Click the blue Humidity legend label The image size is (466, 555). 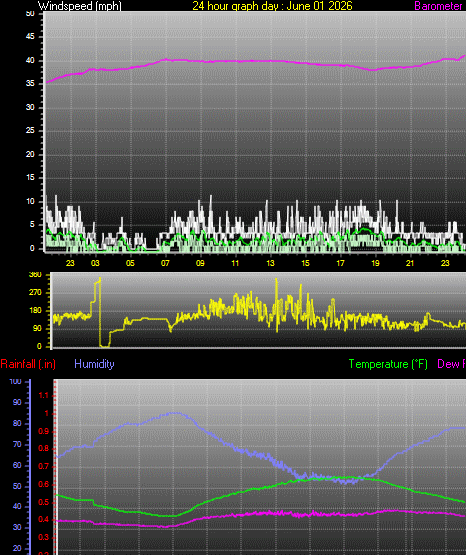94,364
